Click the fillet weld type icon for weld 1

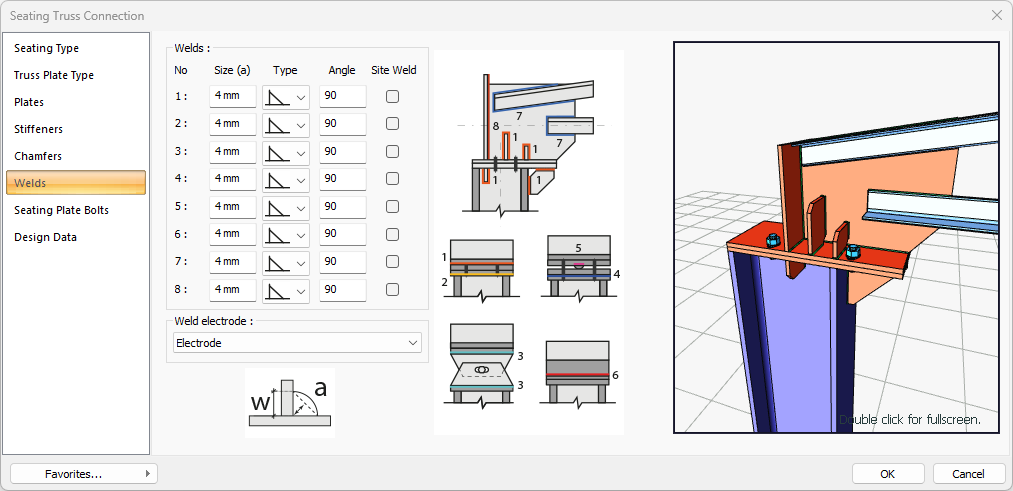click(x=277, y=97)
